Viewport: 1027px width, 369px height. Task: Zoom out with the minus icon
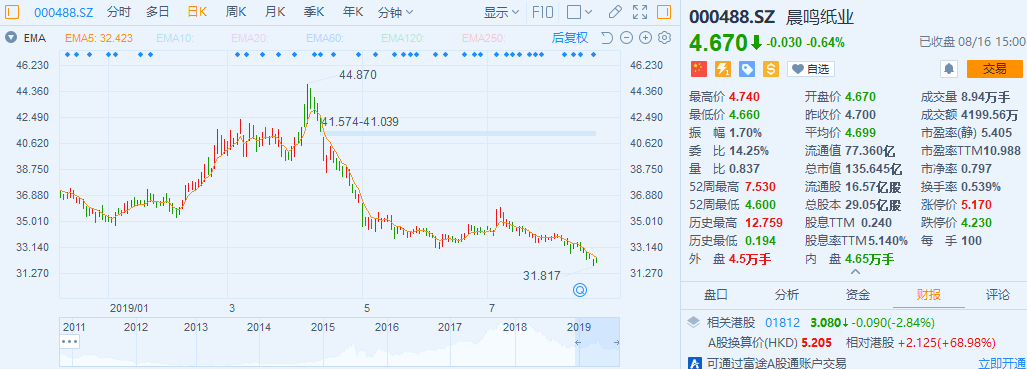click(x=626, y=38)
